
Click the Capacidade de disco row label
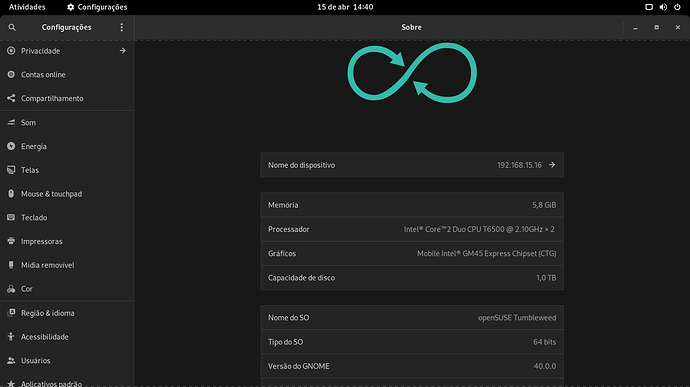(301, 278)
